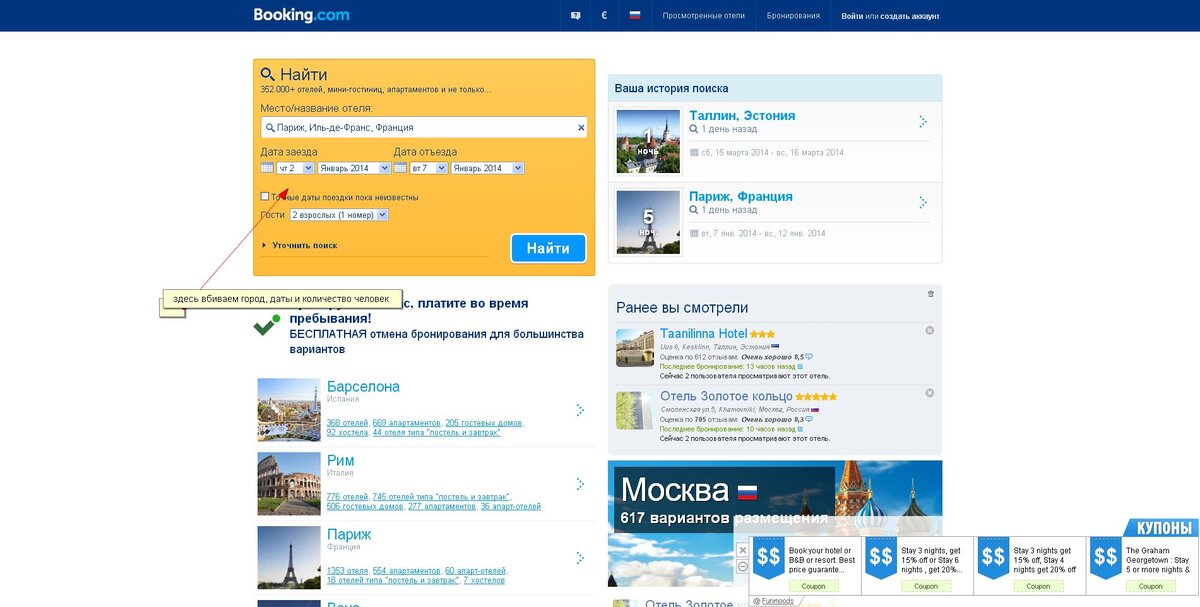Open the check-out month dropdown

[487, 168]
